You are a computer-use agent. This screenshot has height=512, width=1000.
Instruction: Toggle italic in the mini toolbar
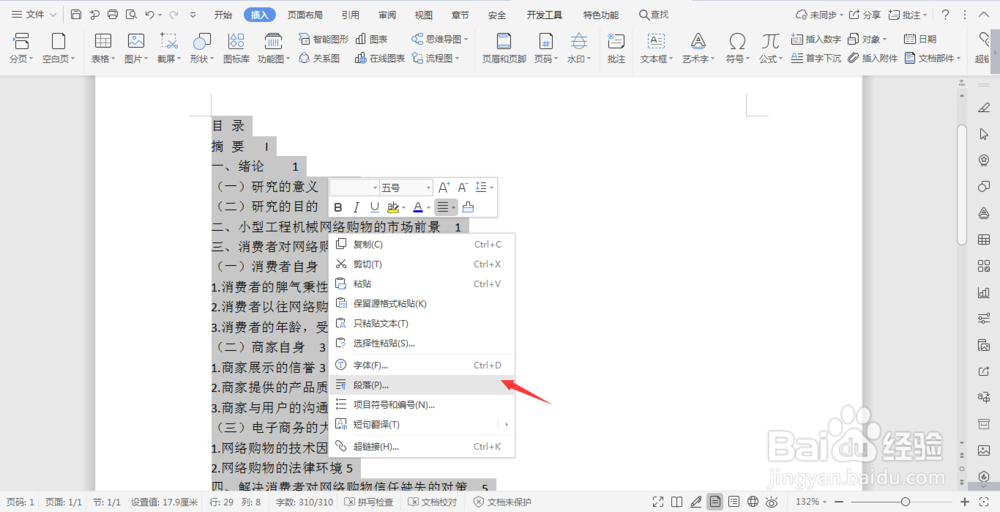coord(357,207)
